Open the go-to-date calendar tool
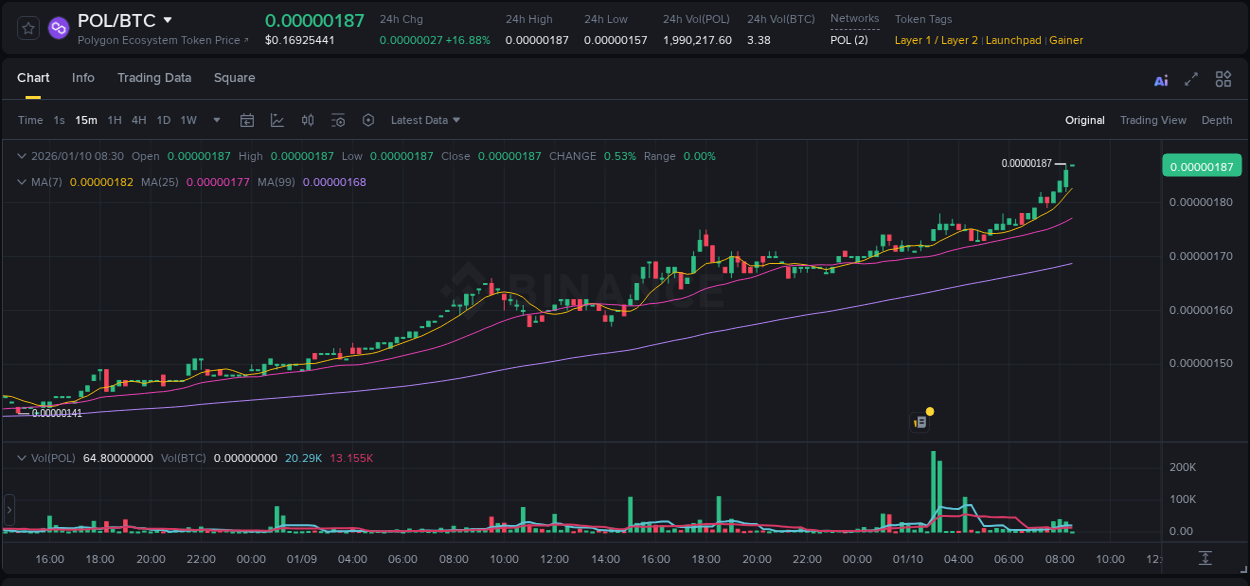Image resolution: width=1250 pixels, height=586 pixels. coord(247,119)
